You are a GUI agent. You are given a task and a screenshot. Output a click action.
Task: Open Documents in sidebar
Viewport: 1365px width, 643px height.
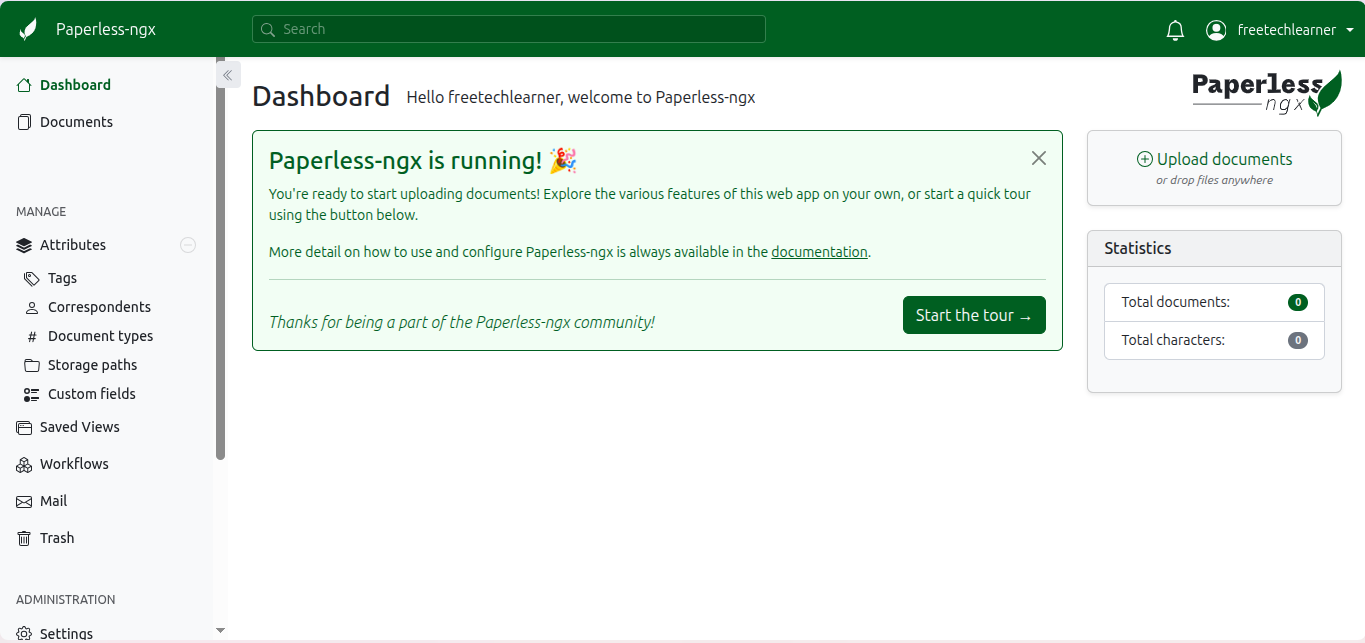(x=76, y=122)
